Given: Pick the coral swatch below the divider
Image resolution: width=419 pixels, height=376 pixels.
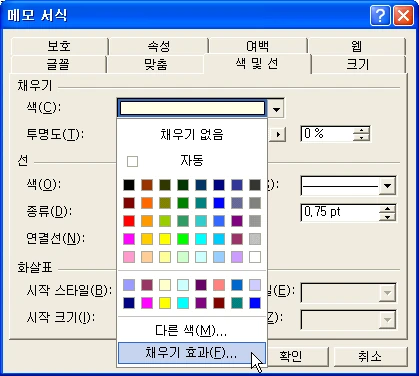Looking at the screenshot, I should pyautogui.click(x=219, y=285).
